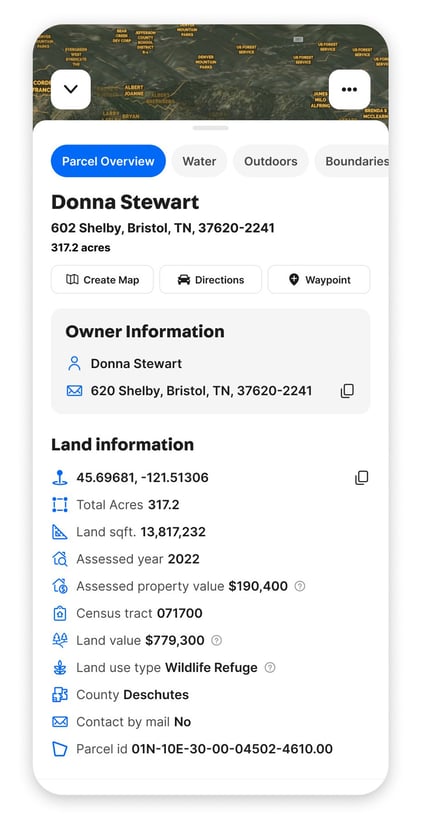Click assessed value $190,400
The image size is (423, 823).
coord(258,586)
